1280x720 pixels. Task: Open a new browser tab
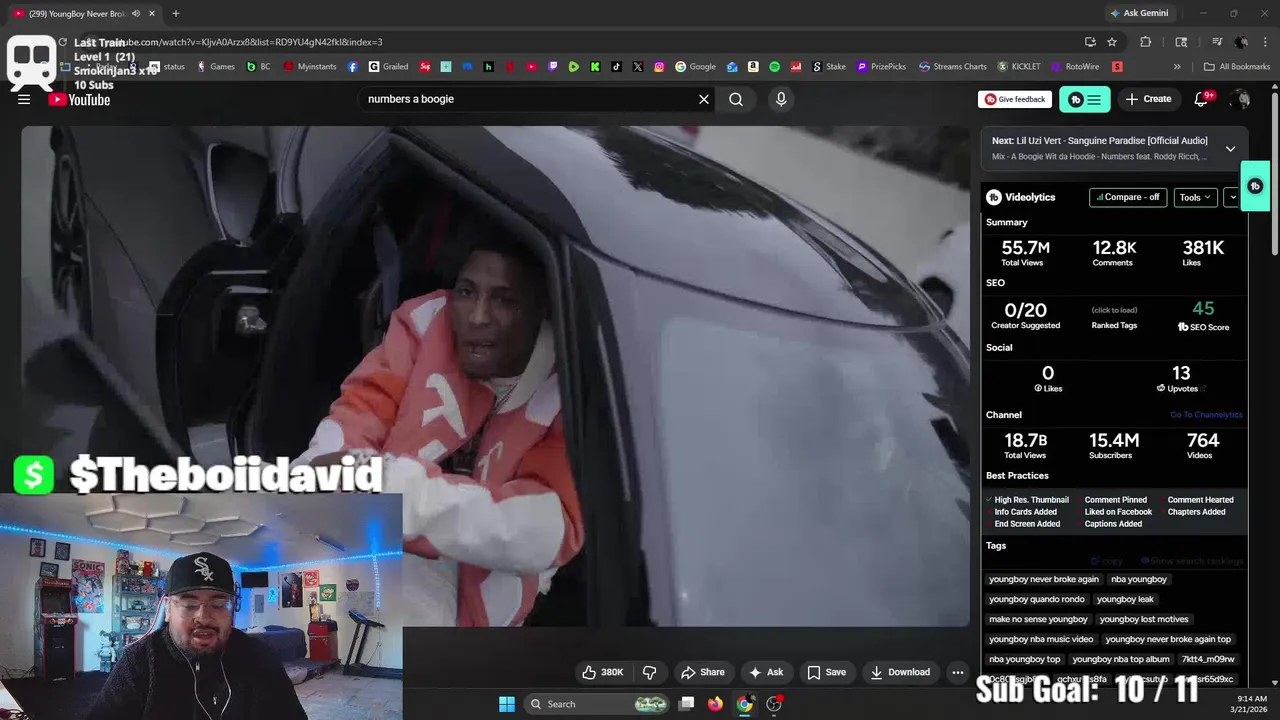pyautogui.click(x=175, y=13)
